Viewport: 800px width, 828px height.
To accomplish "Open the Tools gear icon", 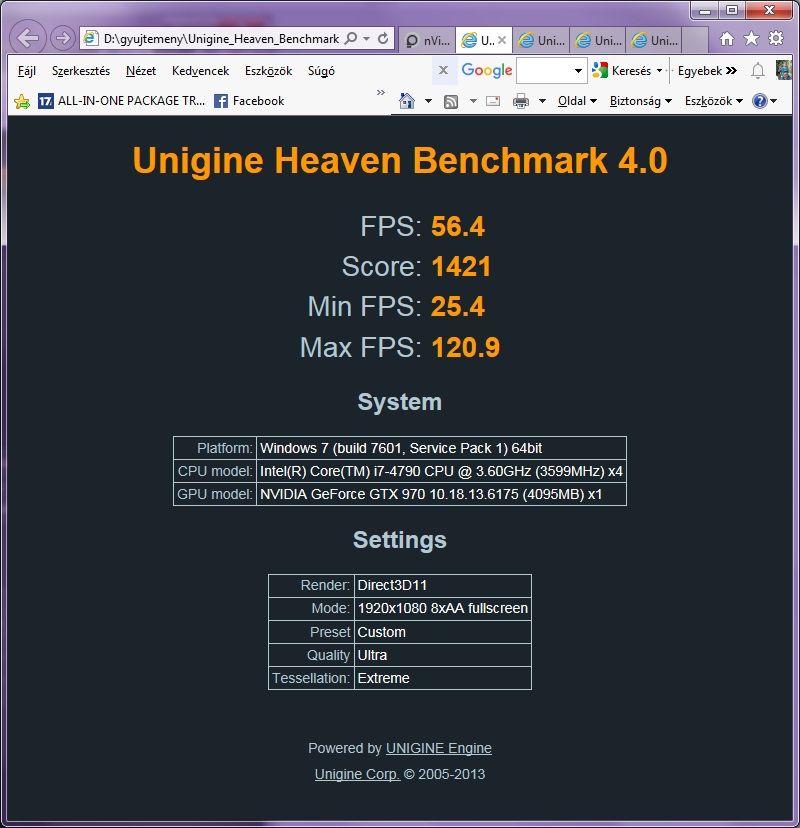I will (x=776, y=39).
